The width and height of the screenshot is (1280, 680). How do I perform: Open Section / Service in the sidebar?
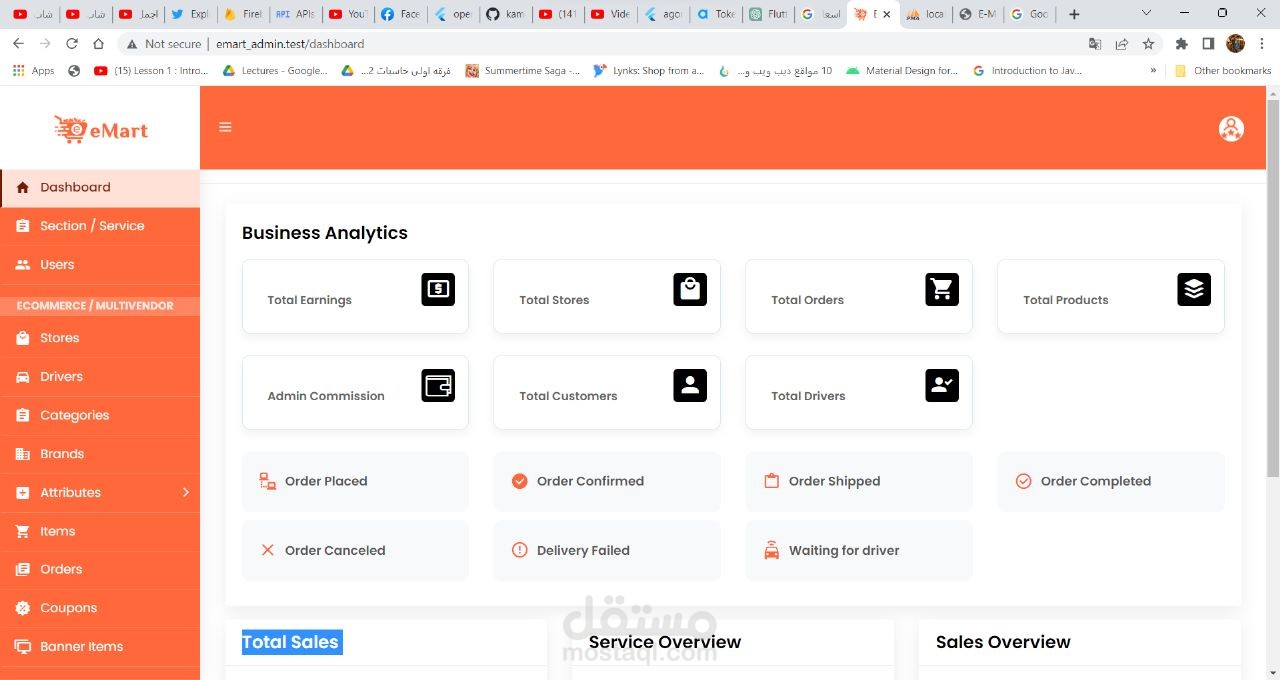click(100, 226)
